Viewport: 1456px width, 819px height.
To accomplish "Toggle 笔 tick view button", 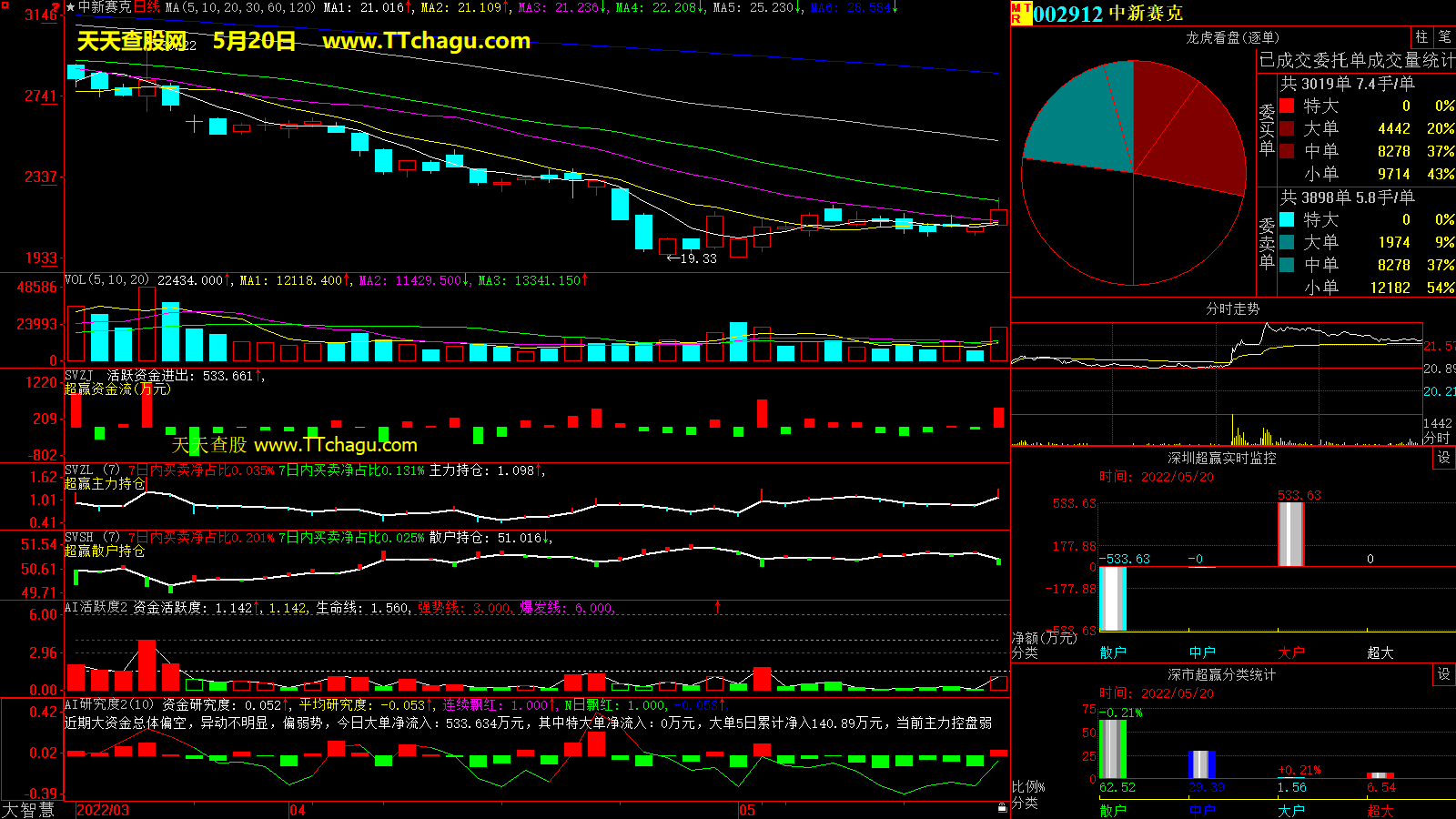I will [1444, 37].
